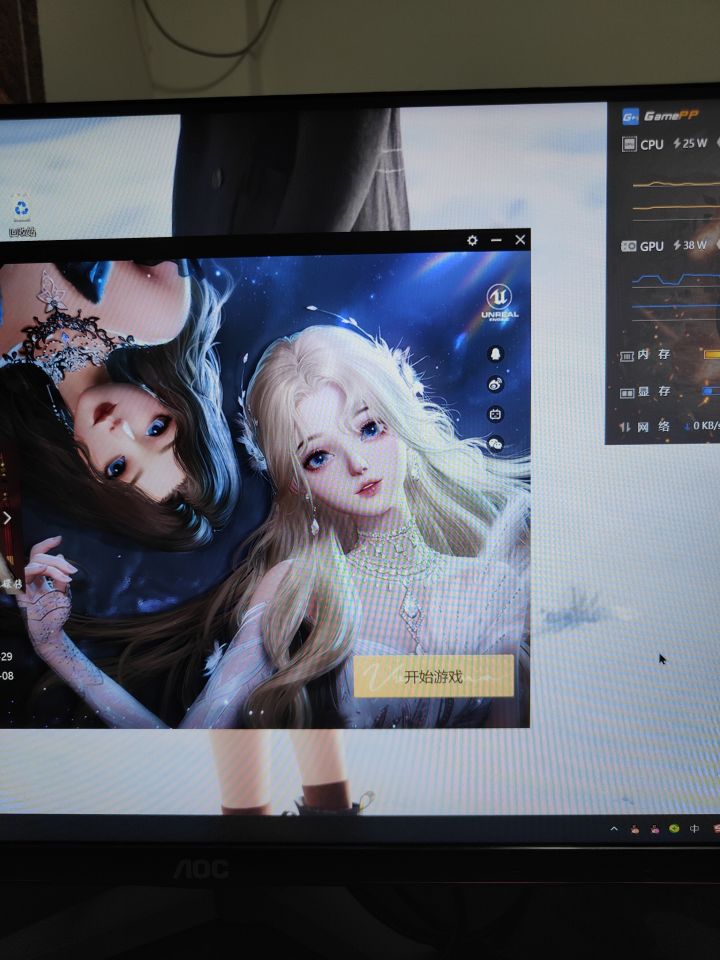The image size is (720, 960).
Task: Click the Unreal Engine logo in launcher
Action: [x=500, y=301]
